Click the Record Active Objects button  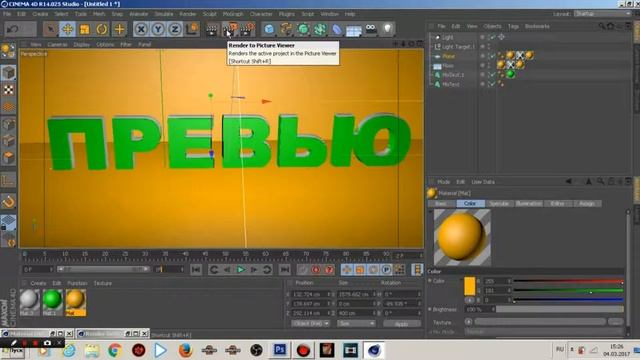pos(302,269)
